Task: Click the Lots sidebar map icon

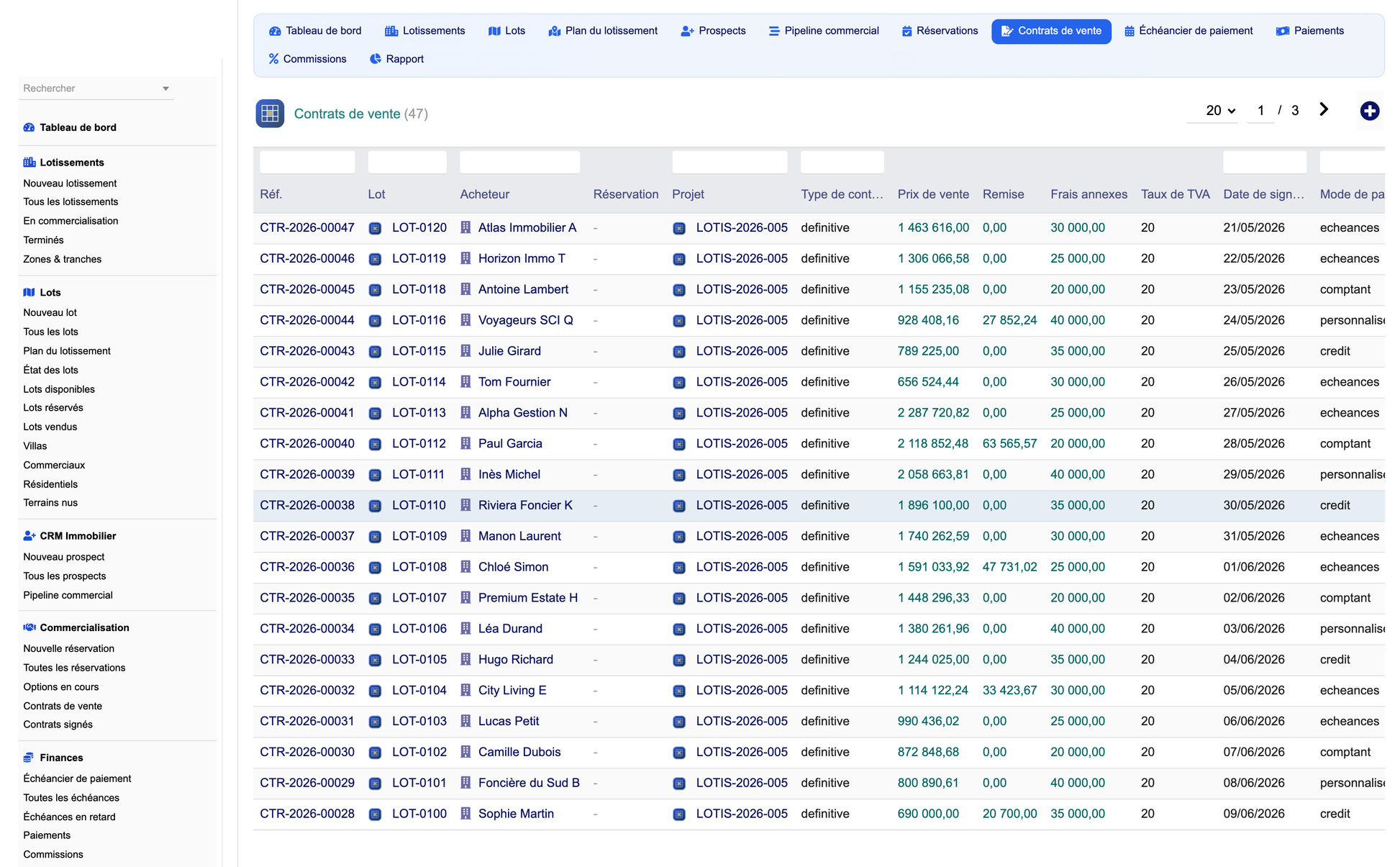Action: pos(29,292)
